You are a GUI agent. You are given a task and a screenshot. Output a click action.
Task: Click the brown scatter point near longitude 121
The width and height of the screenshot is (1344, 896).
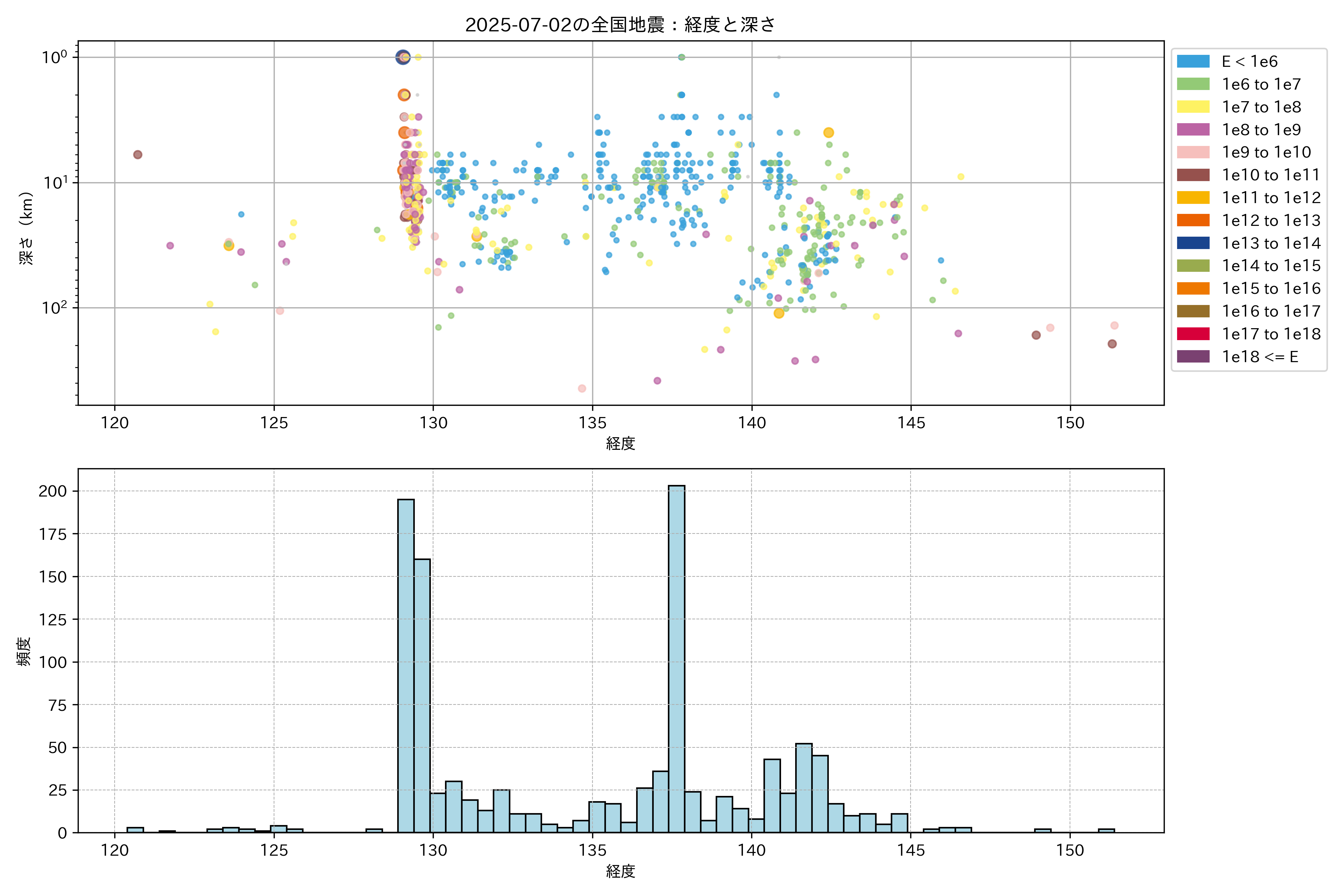pos(138,155)
